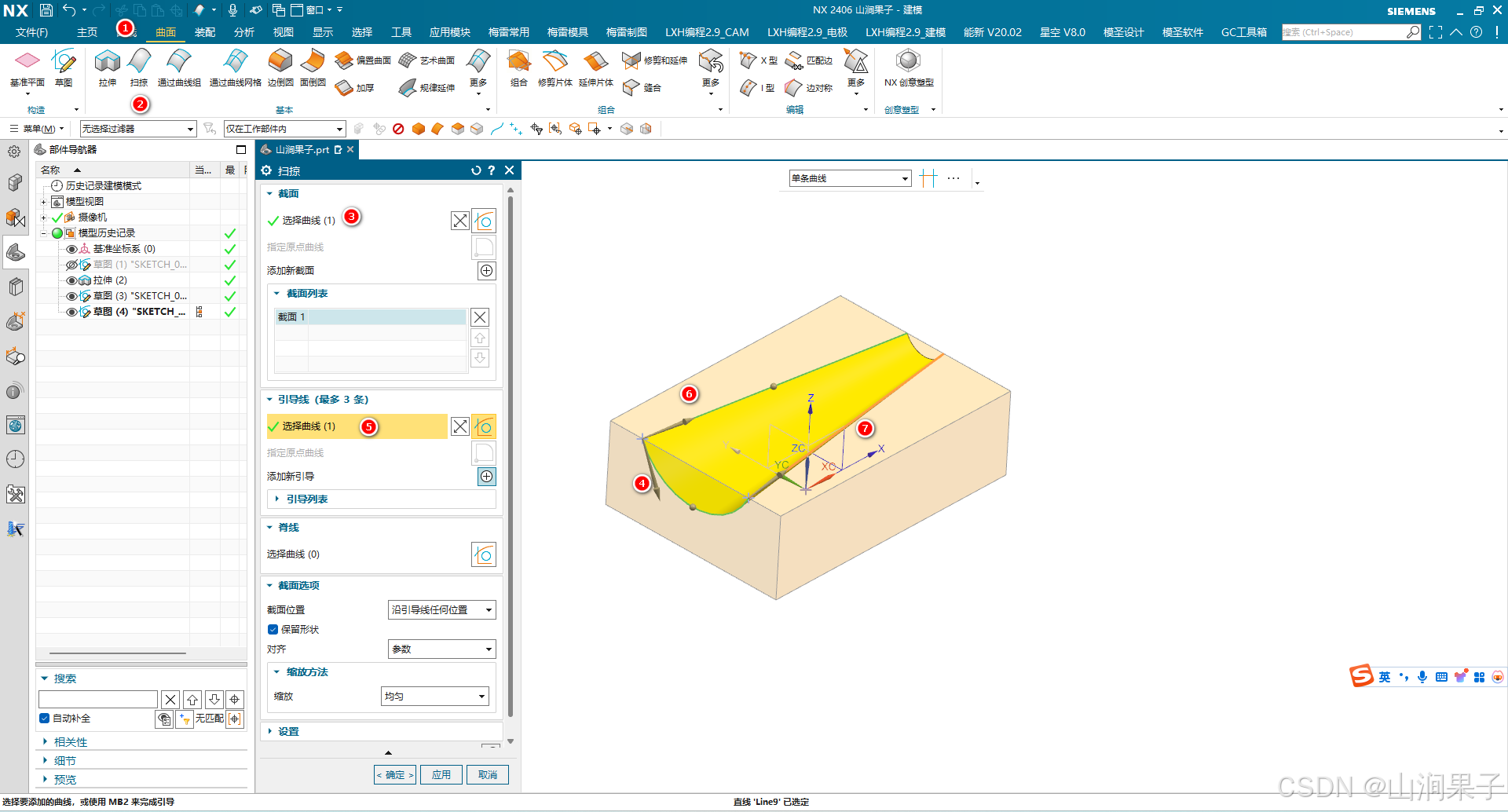Select the 艺术曲面 studio surface tool
The width and height of the screenshot is (1508, 812).
[x=426, y=60]
